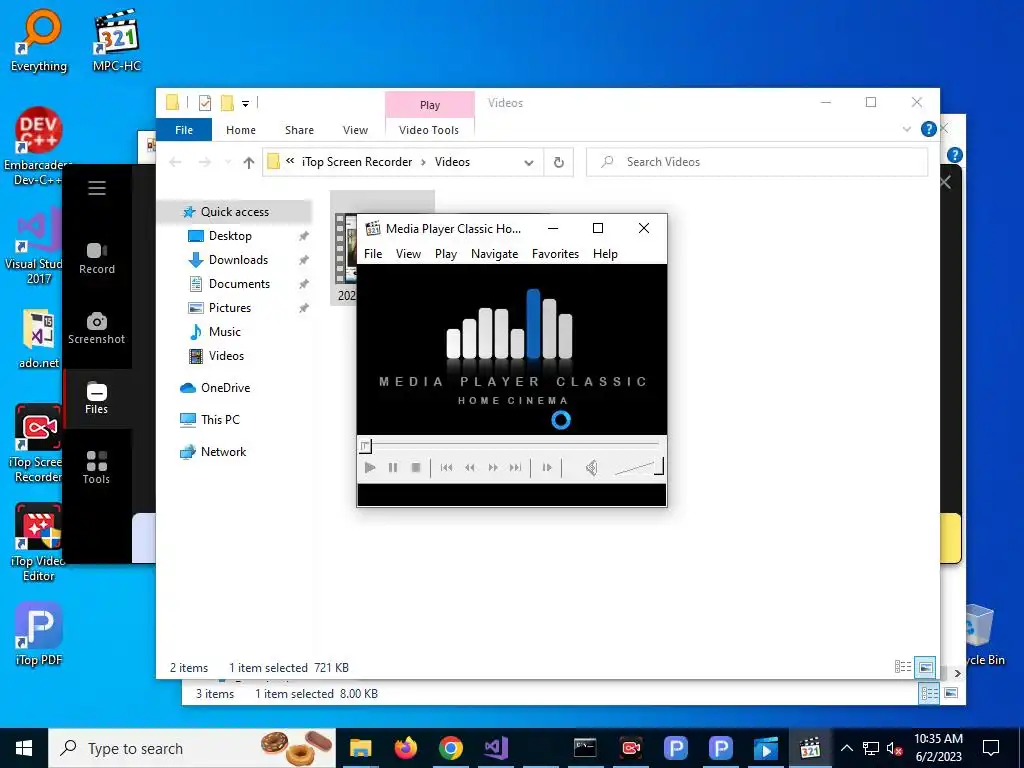Skip to previous track in MPC-HC
The height and width of the screenshot is (768, 1024).
(x=447, y=468)
